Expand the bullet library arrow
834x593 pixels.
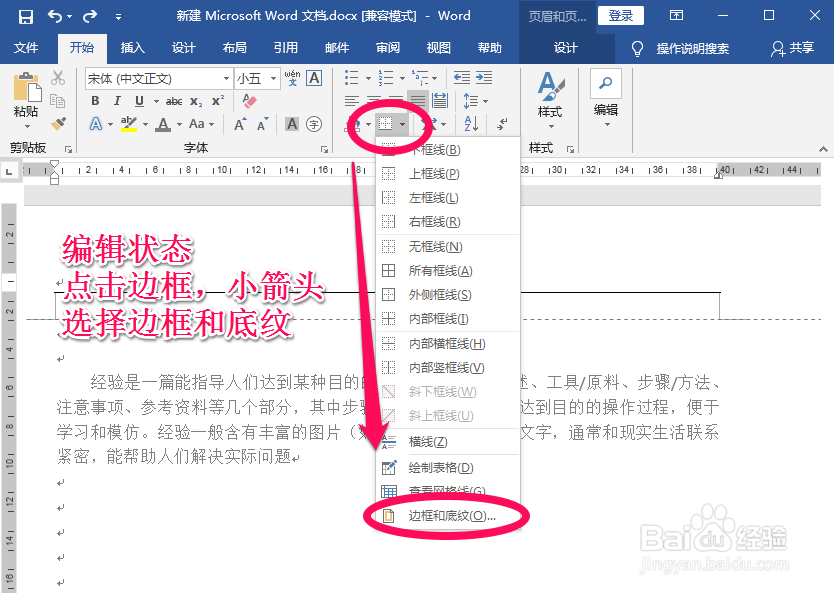tap(368, 79)
